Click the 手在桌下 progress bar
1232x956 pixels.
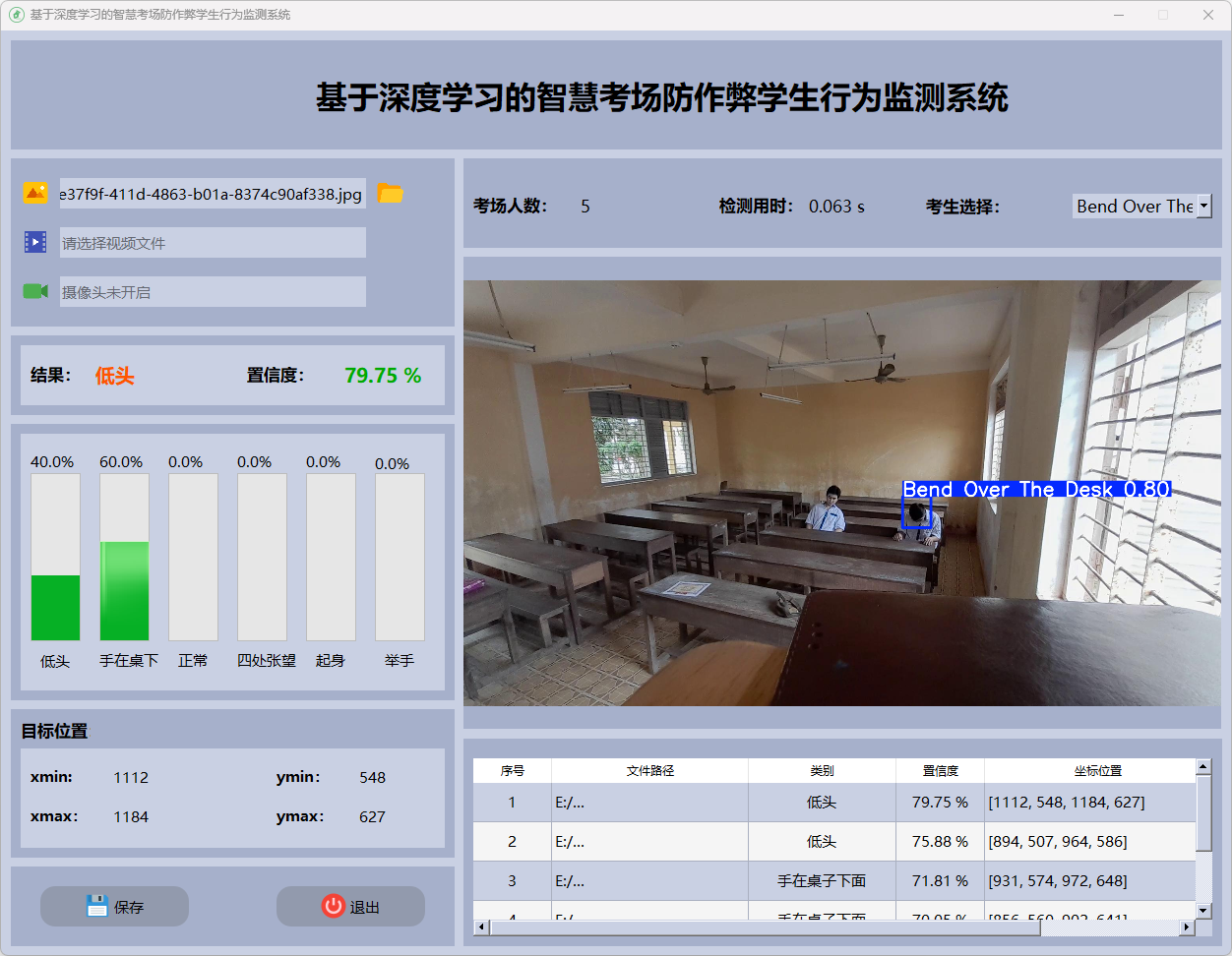pyautogui.click(x=124, y=590)
